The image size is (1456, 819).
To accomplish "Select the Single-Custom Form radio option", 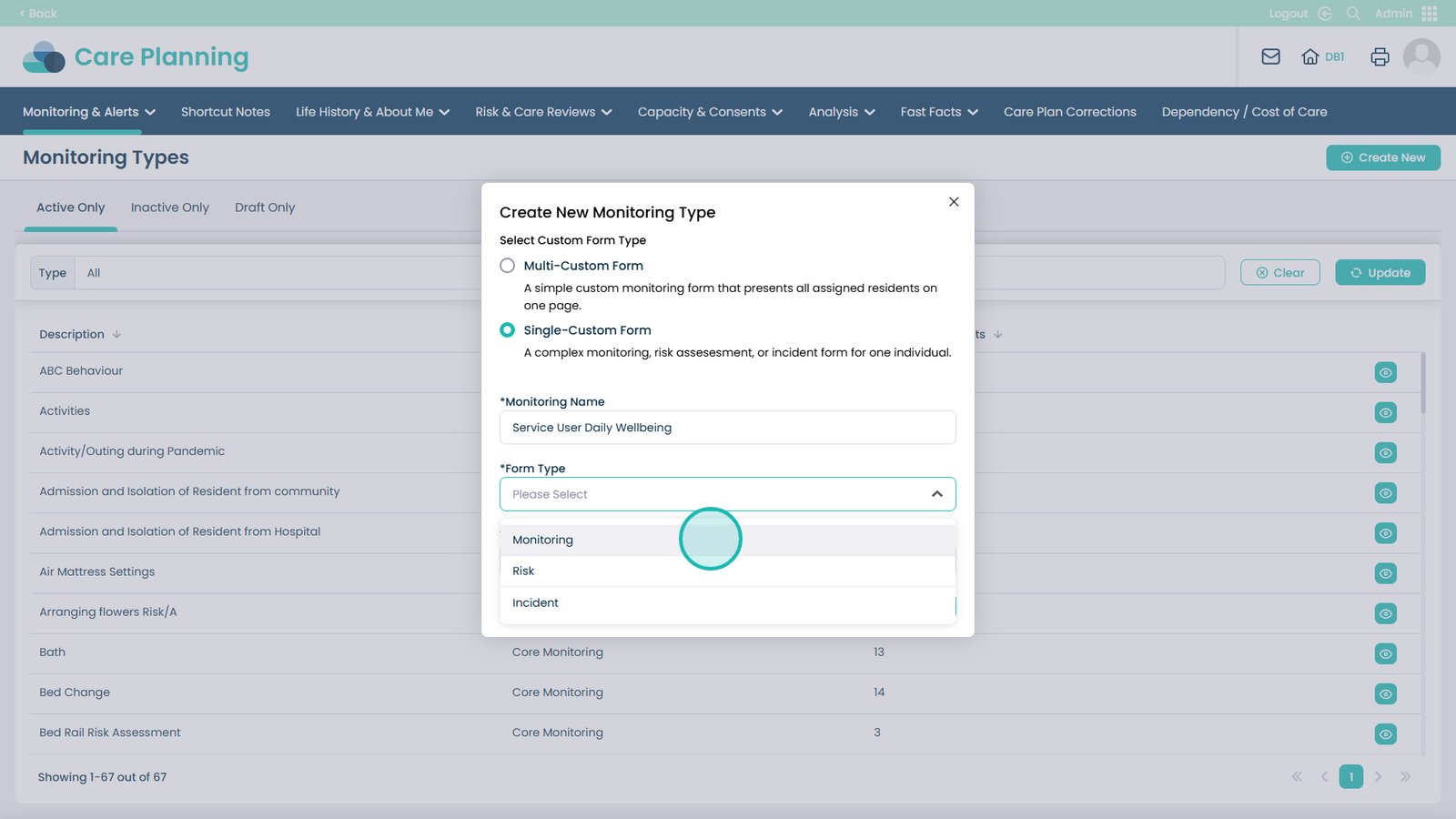I will pyautogui.click(x=508, y=330).
